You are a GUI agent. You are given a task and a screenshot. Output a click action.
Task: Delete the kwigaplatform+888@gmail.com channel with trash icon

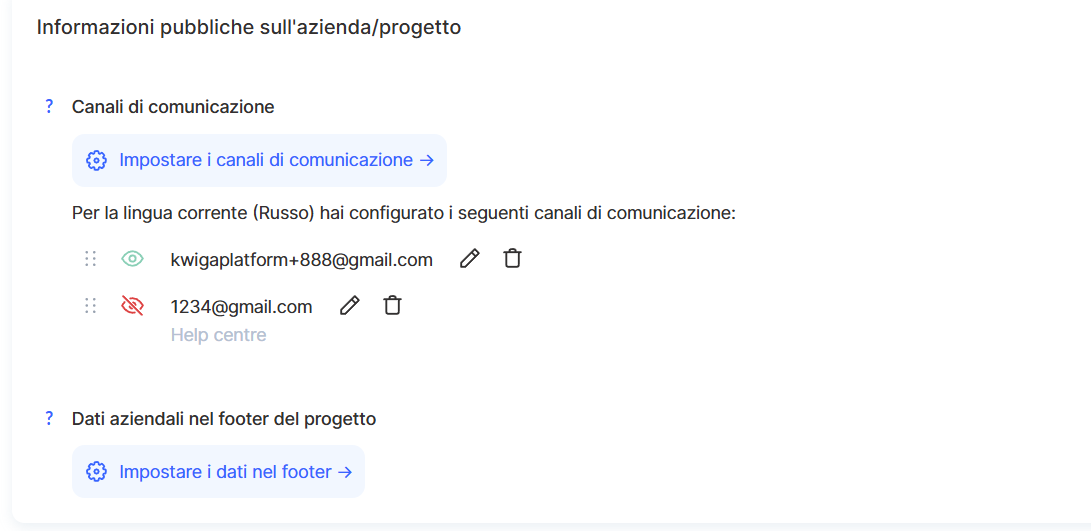pyautogui.click(x=512, y=259)
